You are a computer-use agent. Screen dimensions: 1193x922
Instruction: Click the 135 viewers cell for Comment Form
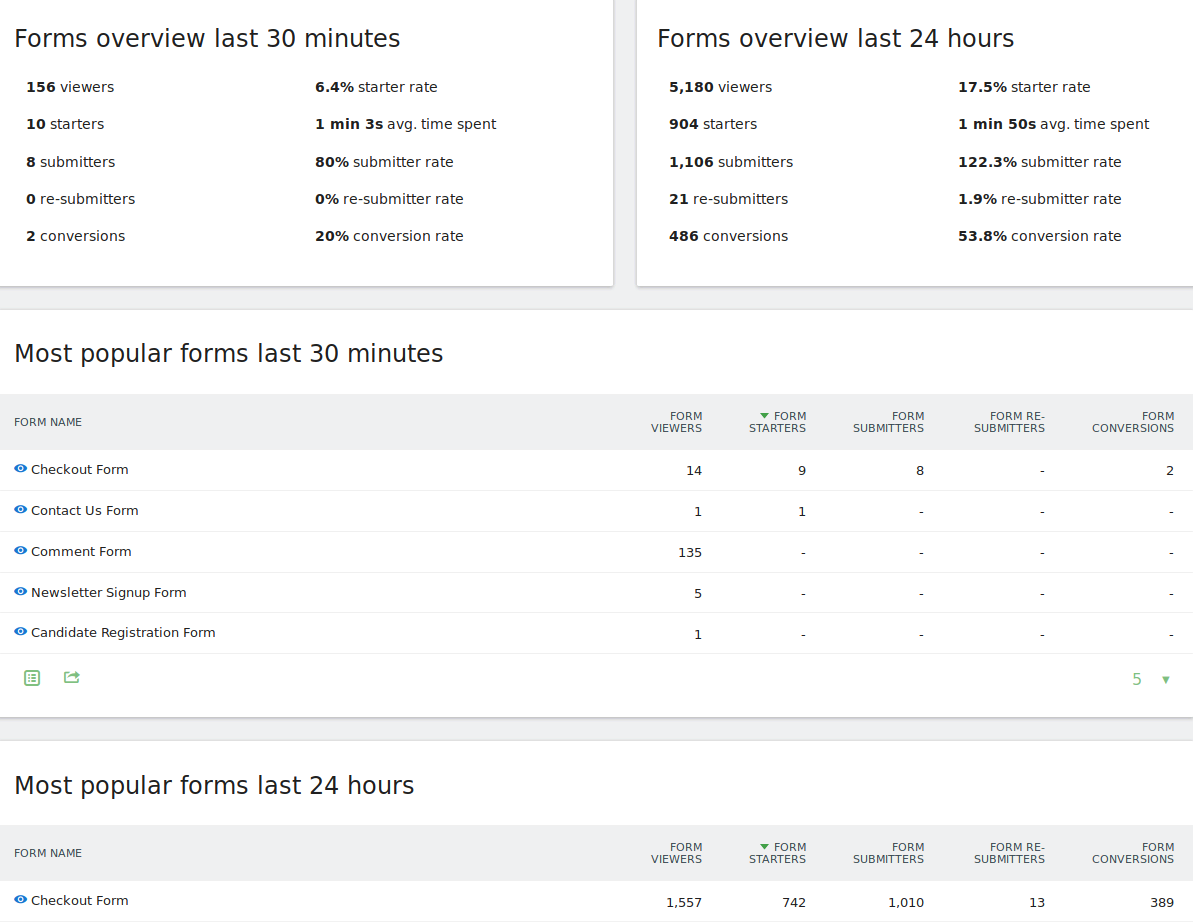[690, 553]
